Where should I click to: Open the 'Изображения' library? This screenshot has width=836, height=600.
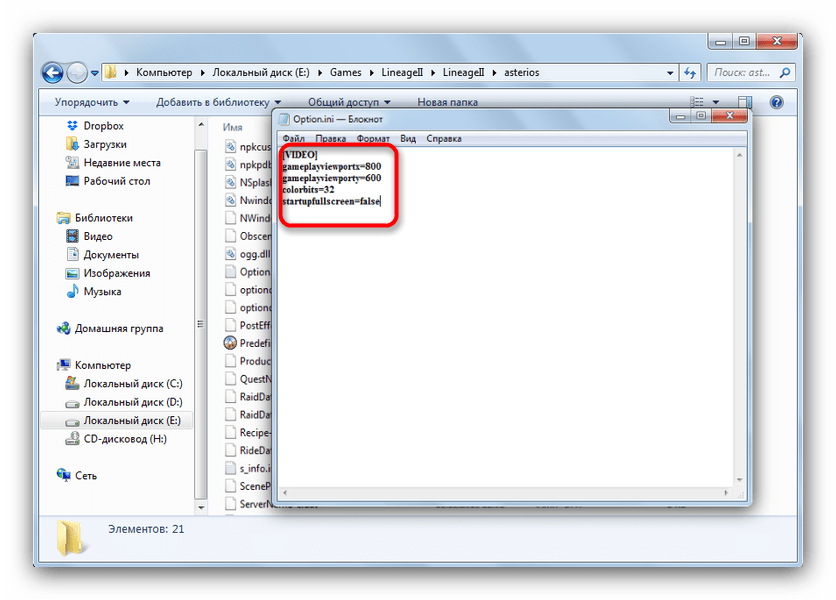pyautogui.click(x=108, y=273)
